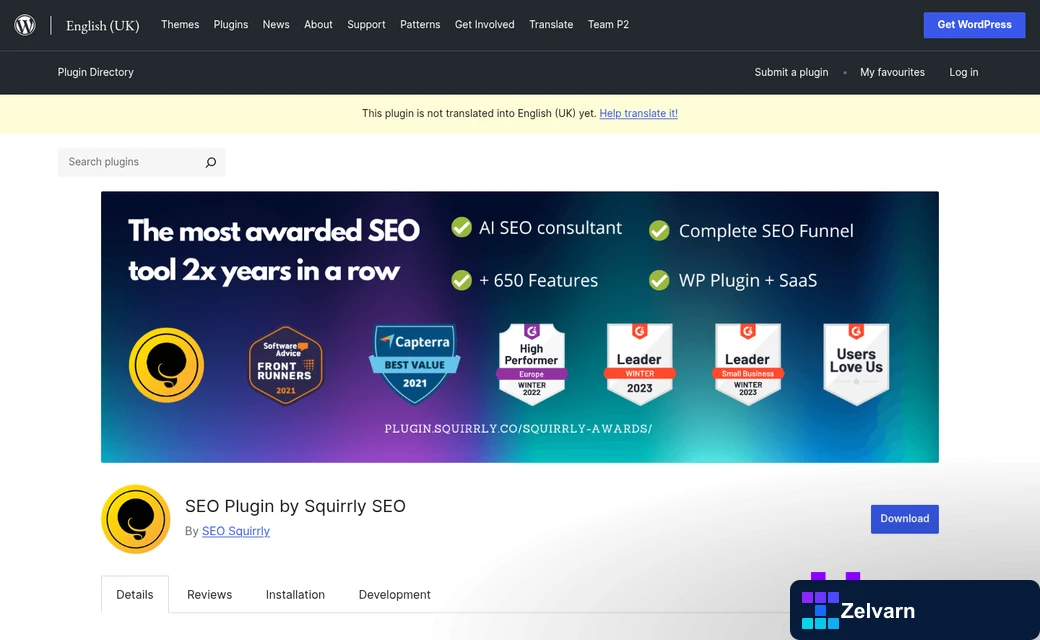Click the High Performer Europe badge

pyautogui.click(x=531, y=364)
